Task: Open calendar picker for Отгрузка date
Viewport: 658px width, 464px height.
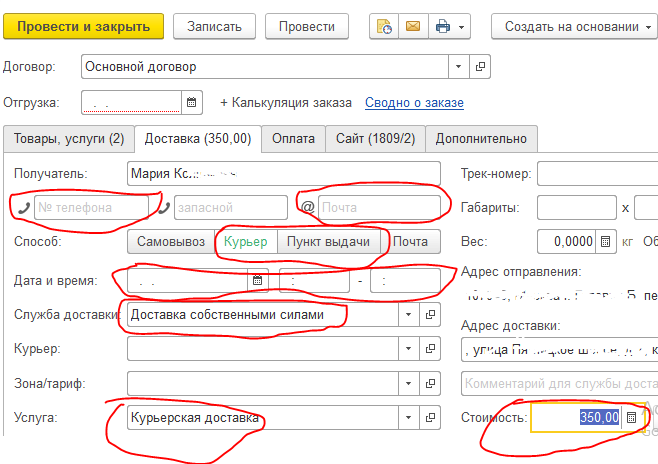Action: click(x=191, y=103)
